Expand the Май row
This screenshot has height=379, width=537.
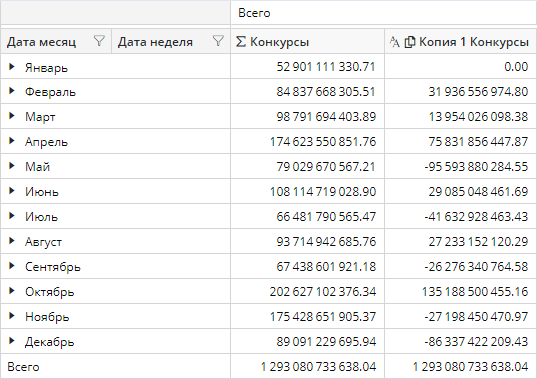click(12, 166)
